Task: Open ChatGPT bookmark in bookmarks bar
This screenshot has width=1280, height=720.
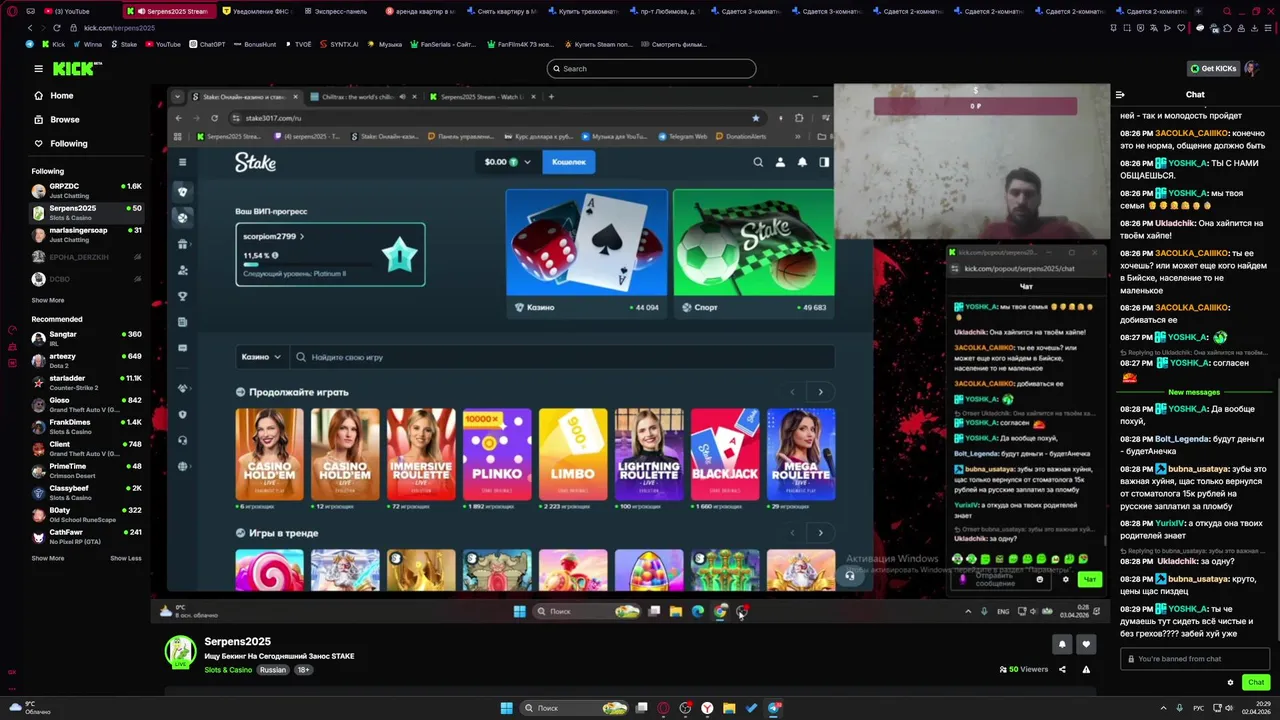Action: (x=207, y=44)
